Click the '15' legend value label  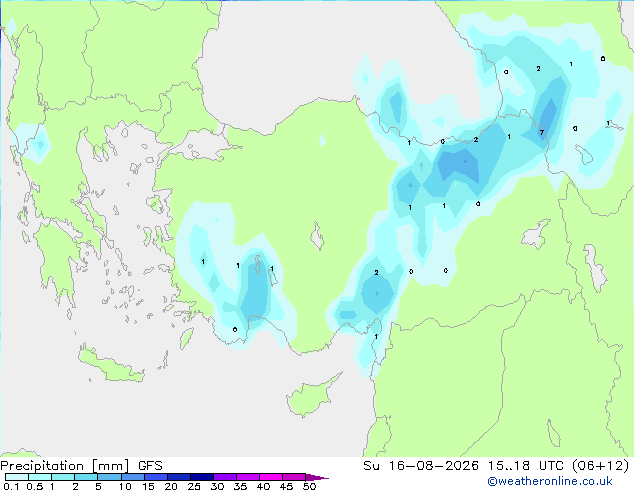coord(148,486)
